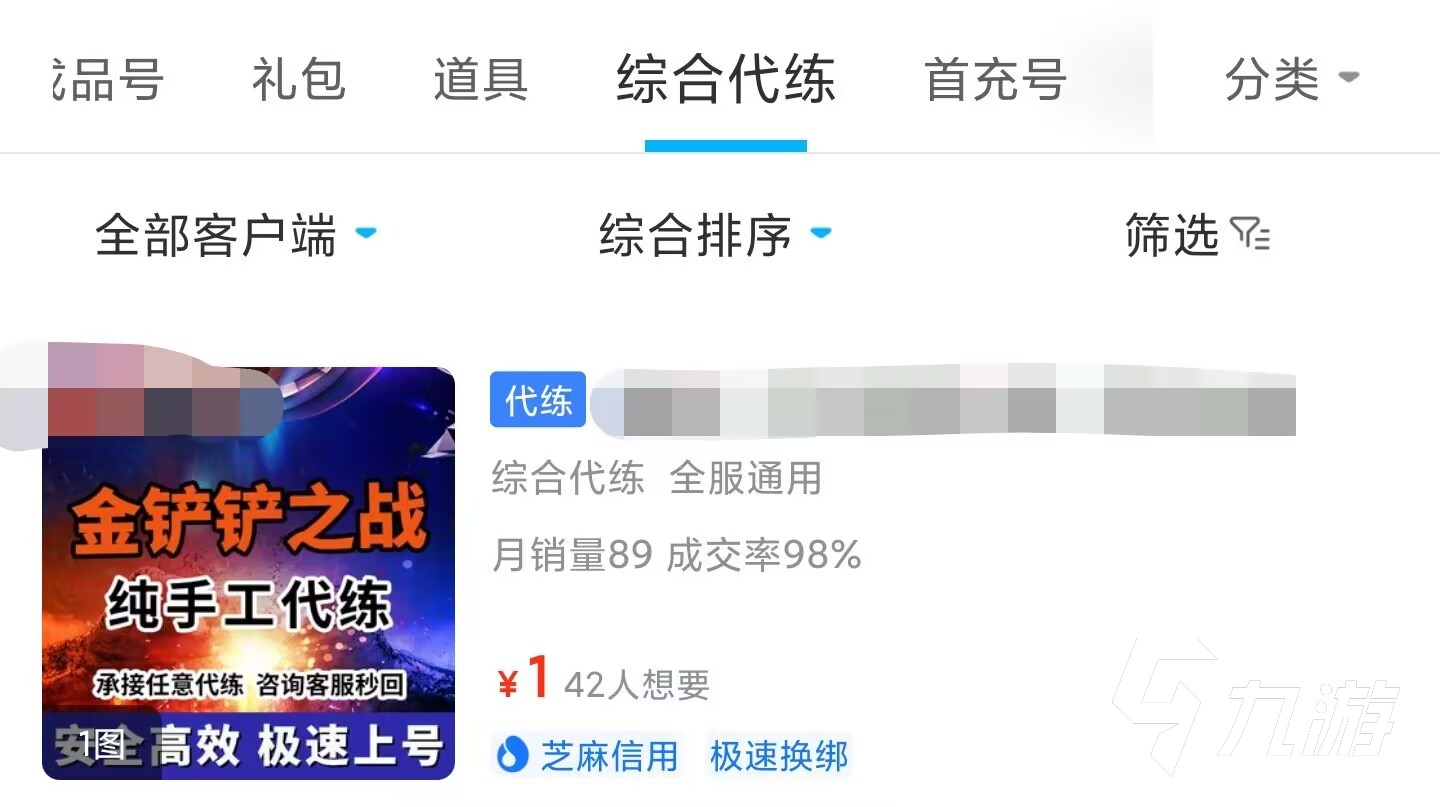Click the blue arrow beside 综合排序
The width and height of the screenshot is (1440, 807).
point(820,233)
